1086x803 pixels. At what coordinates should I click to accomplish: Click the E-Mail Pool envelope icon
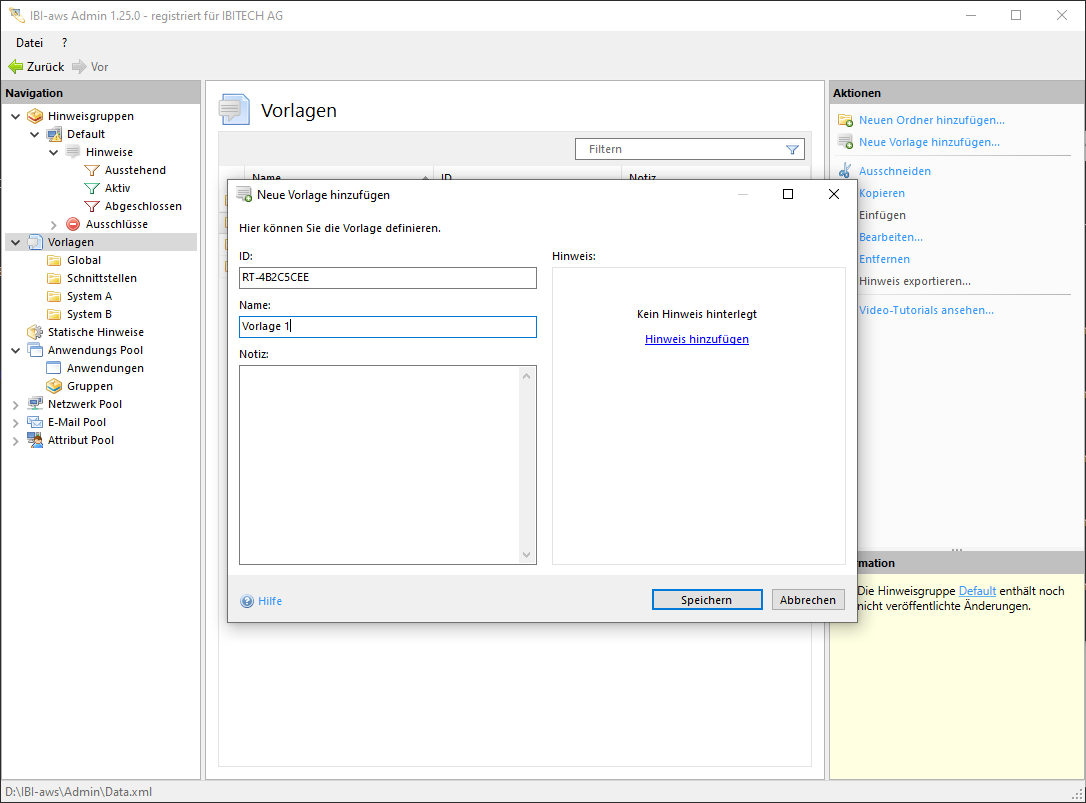tap(35, 422)
